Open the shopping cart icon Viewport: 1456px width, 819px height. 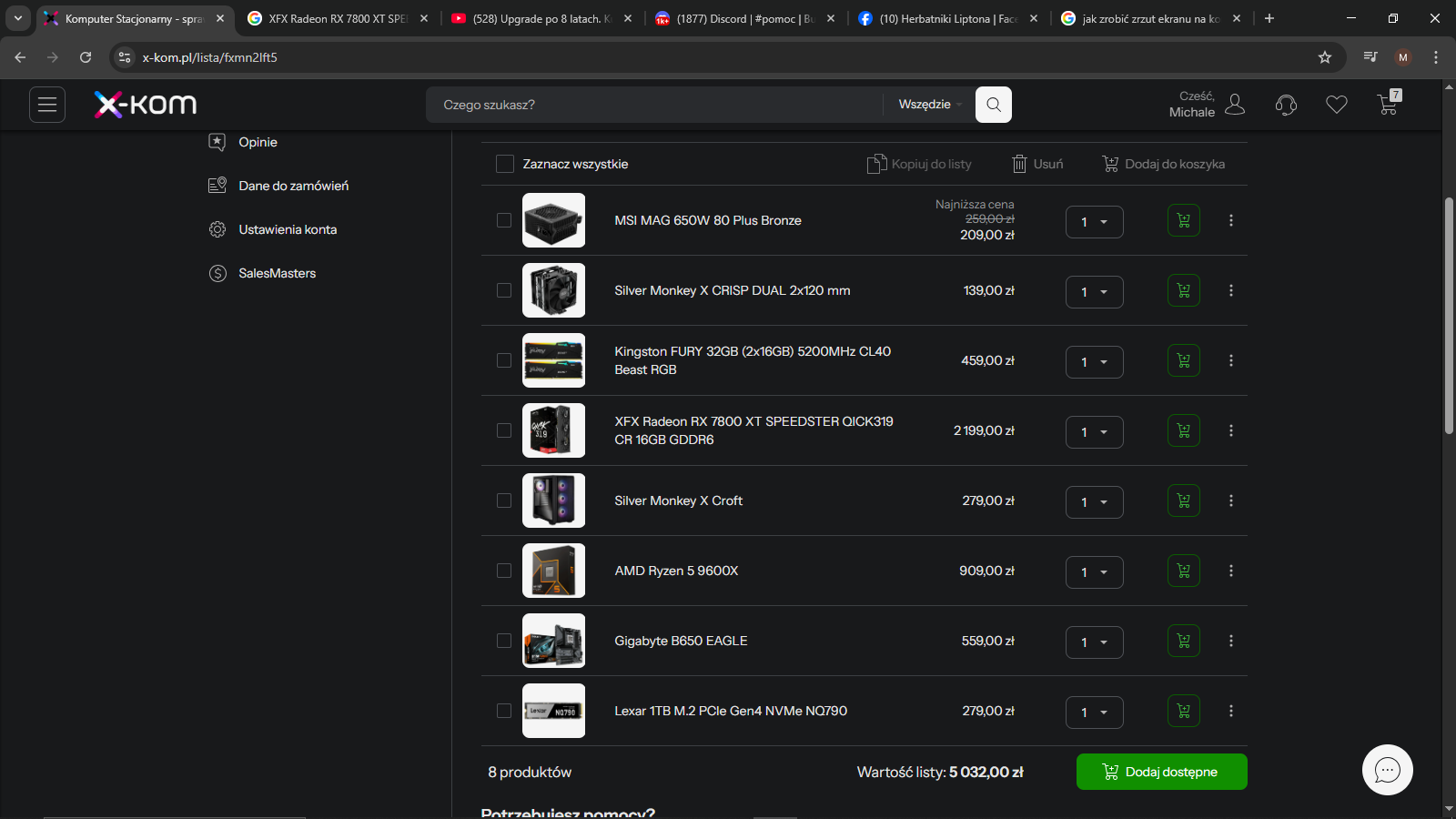[x=1389, y=103]
